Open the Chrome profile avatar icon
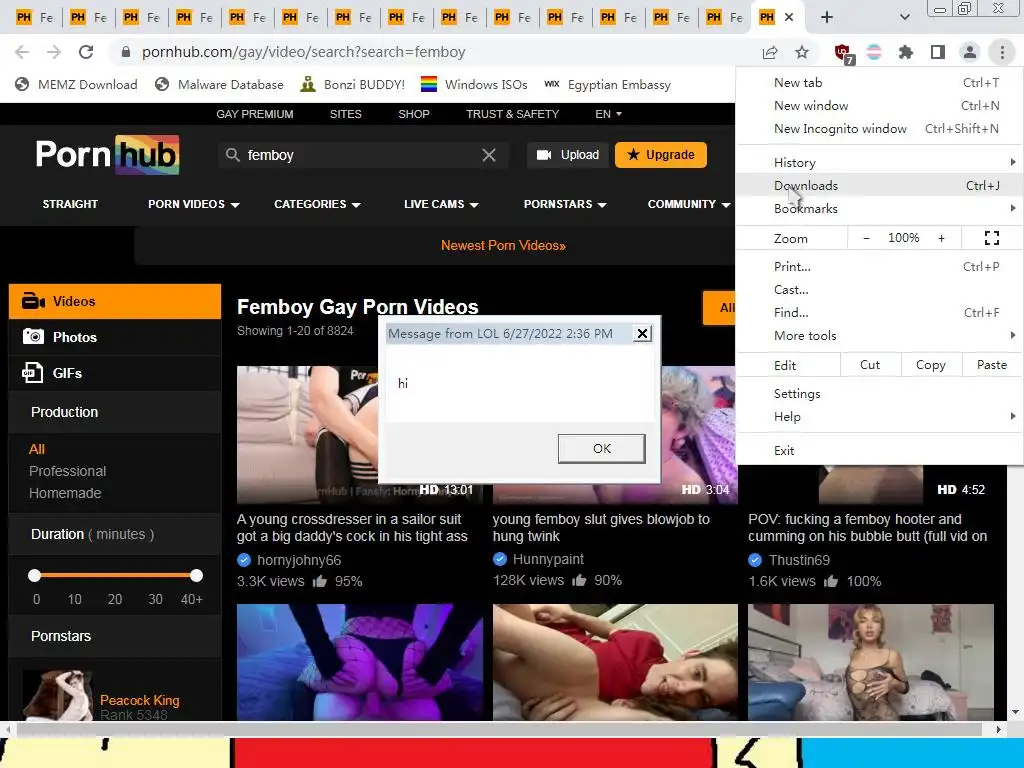The height and width of the screenshot is (768, 1024). point(970,52)
